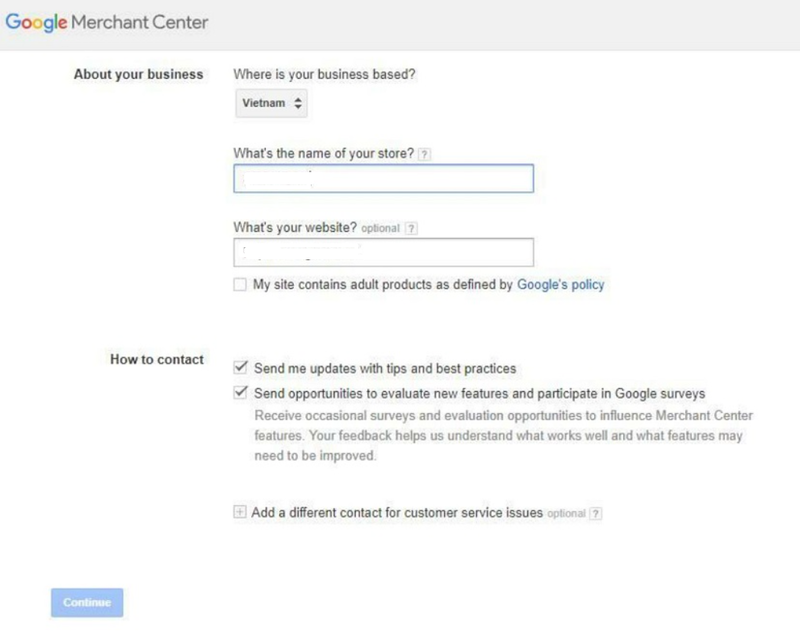Click the 'What's the name of your store?' label
800x642 pixels.
(x=323, y=153)
